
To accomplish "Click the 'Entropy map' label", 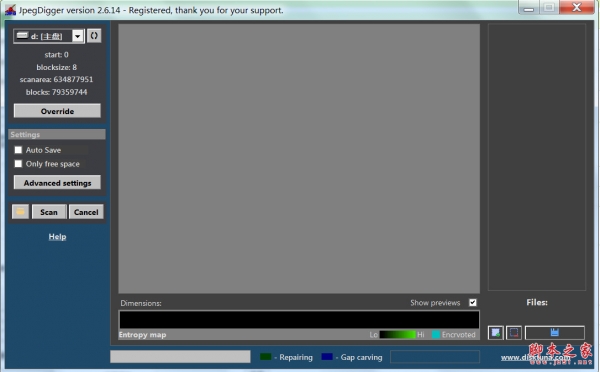I will (x=142, y=334).
